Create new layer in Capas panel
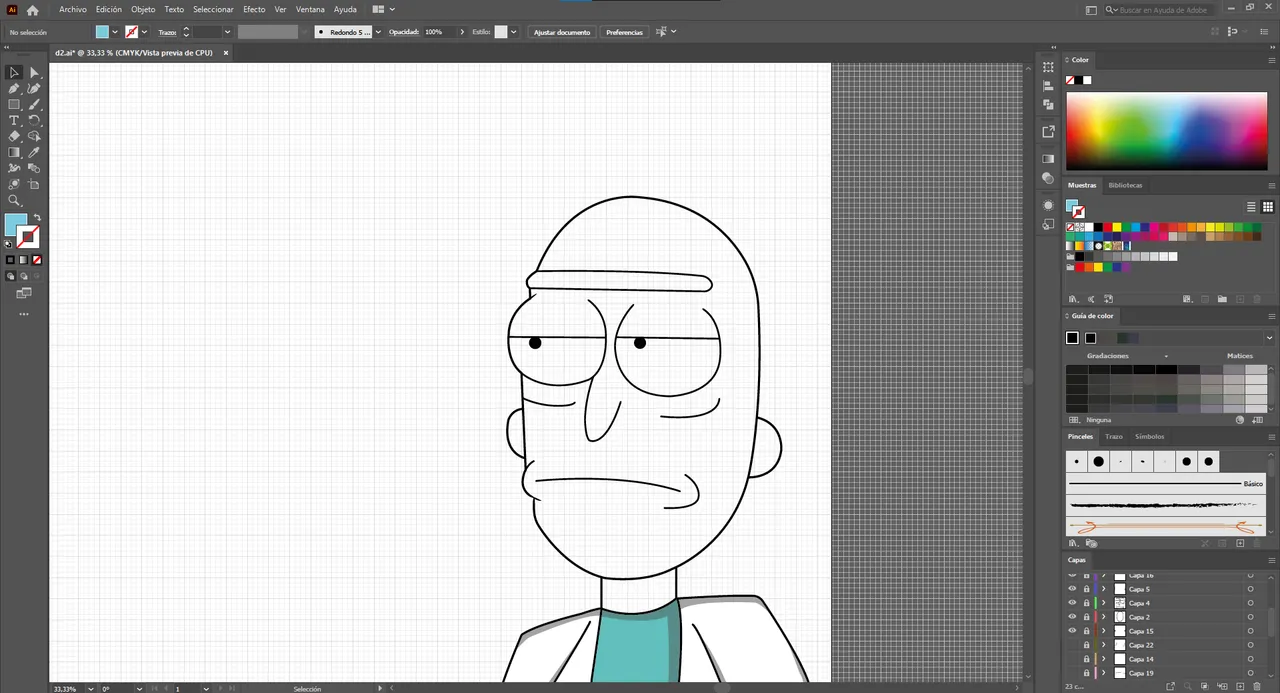The height and width of the screenshot is (693, 1280). (x=1239, y=686)
